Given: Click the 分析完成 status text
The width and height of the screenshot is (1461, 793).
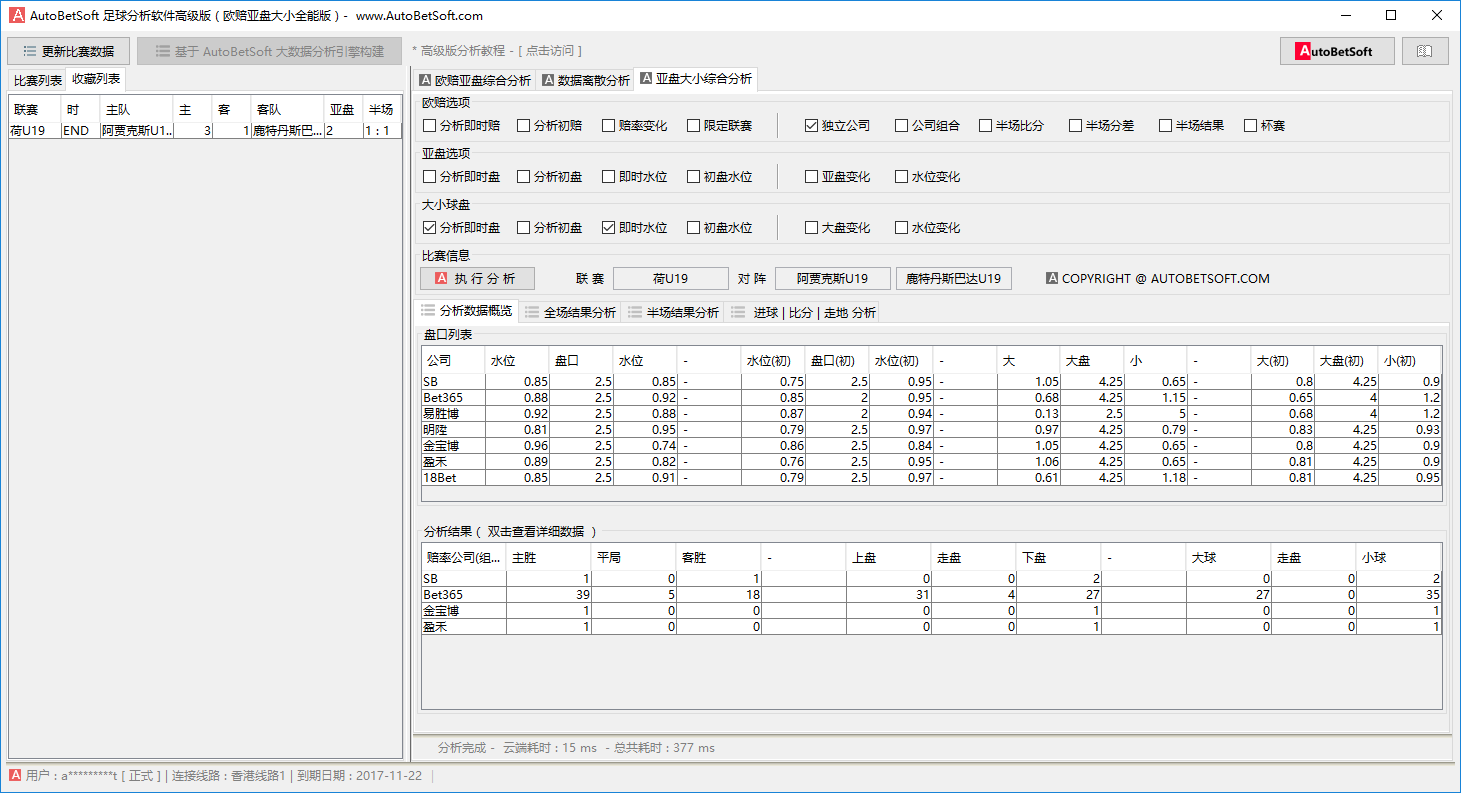Looking at the screenshot, I should tap(461, 748).
